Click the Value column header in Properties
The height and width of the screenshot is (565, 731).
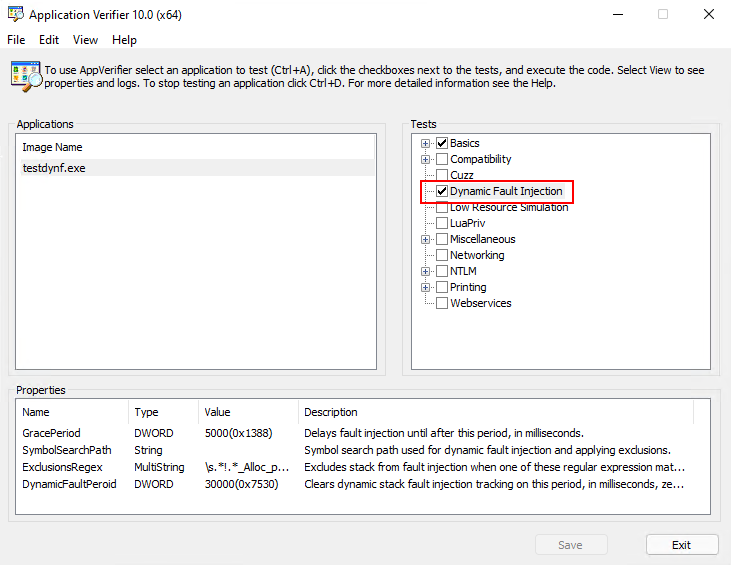coord(248,412)
